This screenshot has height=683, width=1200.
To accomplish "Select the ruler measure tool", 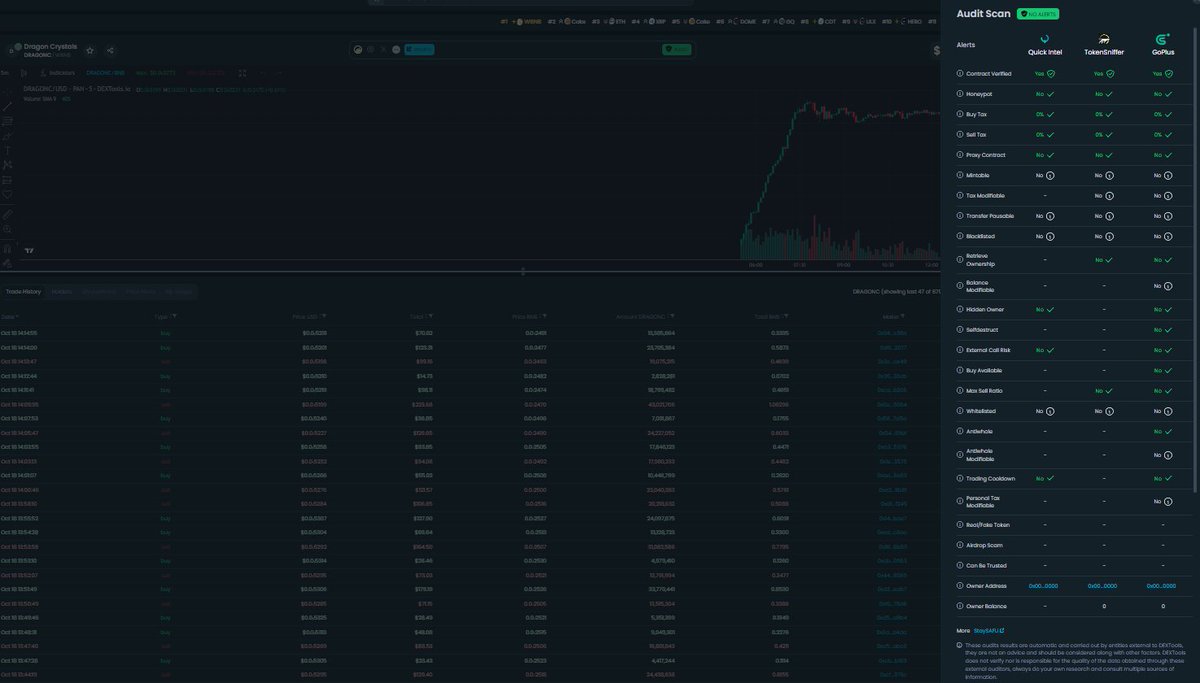I will (8, 214).
